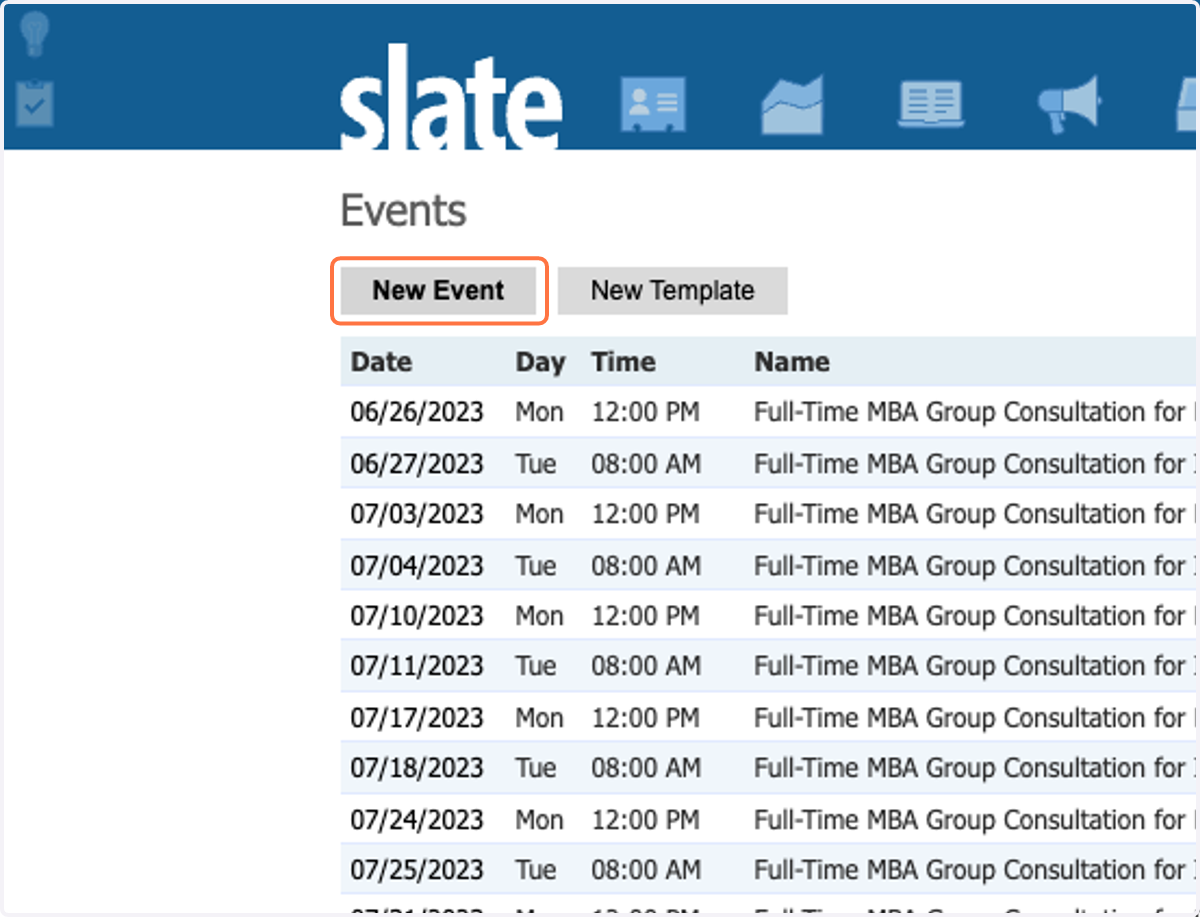Select date 06/27/2023

(x=417, y=464)
